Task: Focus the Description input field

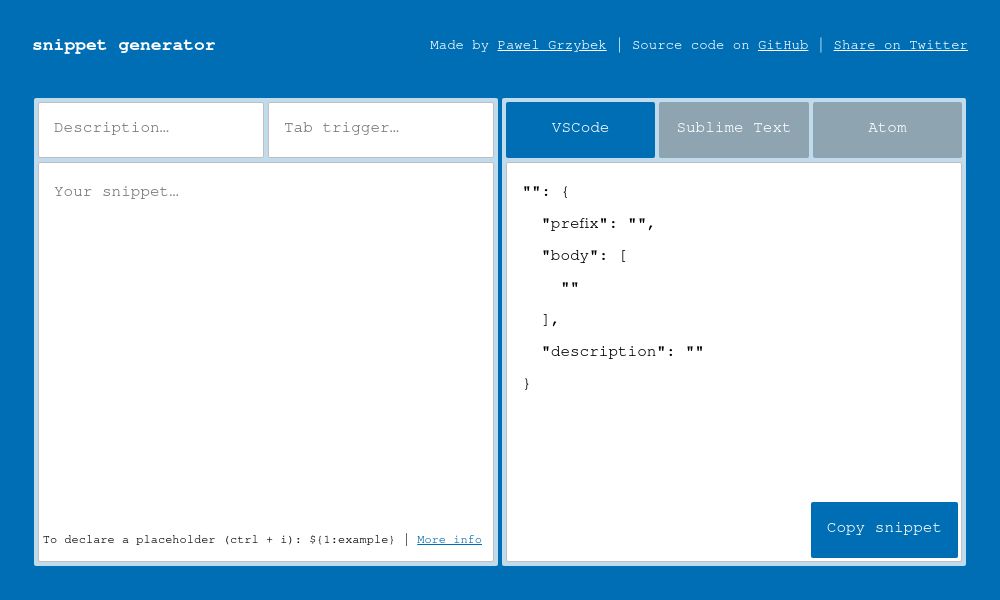Action: click(x=151, y=129)
